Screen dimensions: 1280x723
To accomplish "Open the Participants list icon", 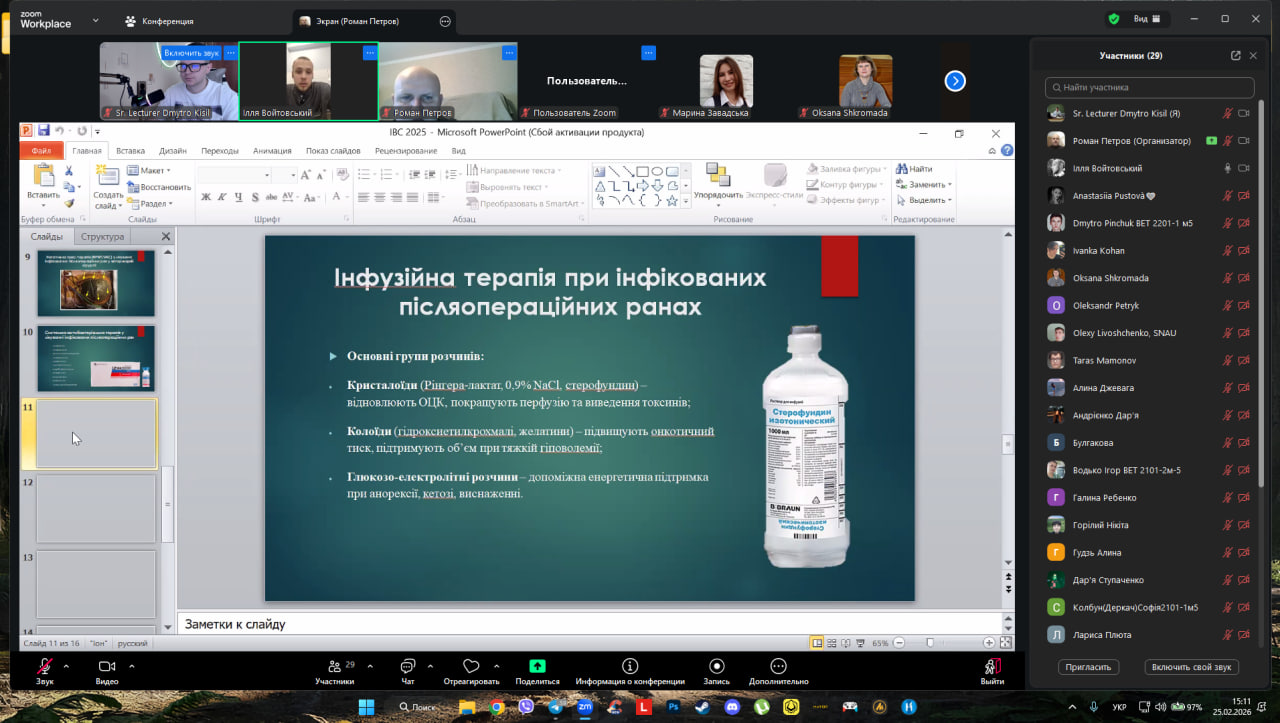I will [334, 666].
